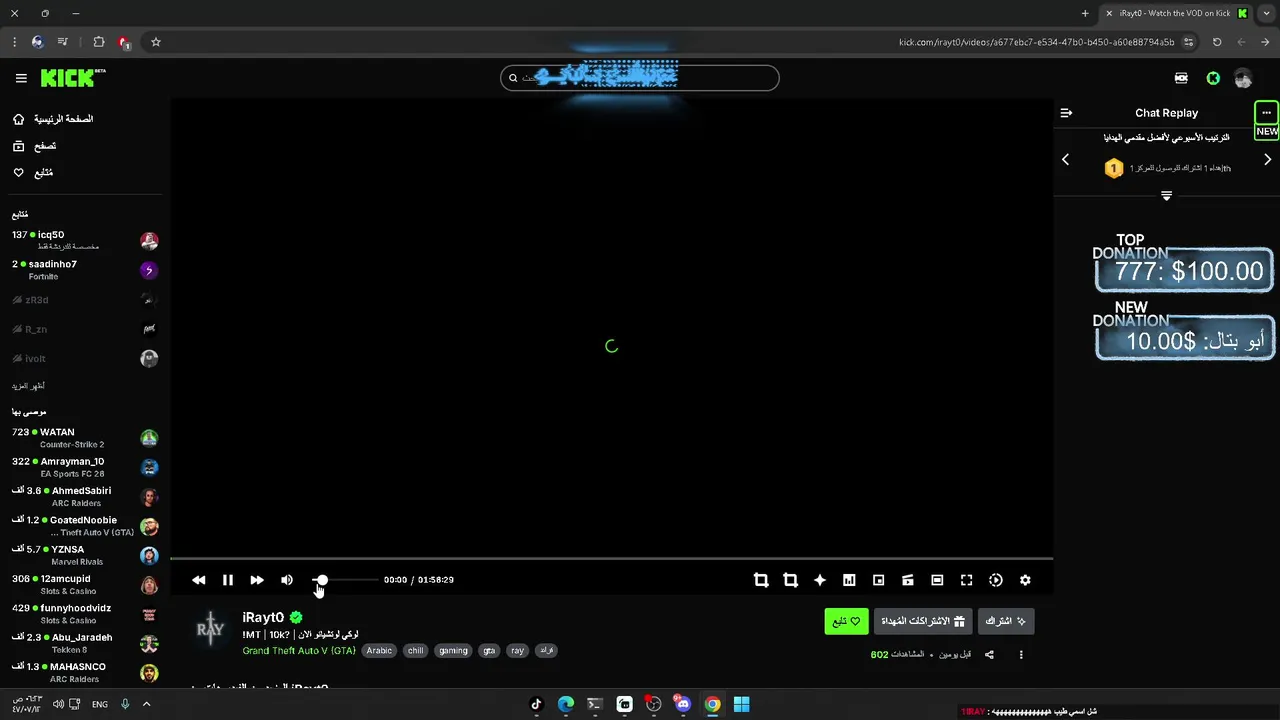Open the stats bar-chart player icon
Screen dimensions: 1280x720
coord(849,580)
